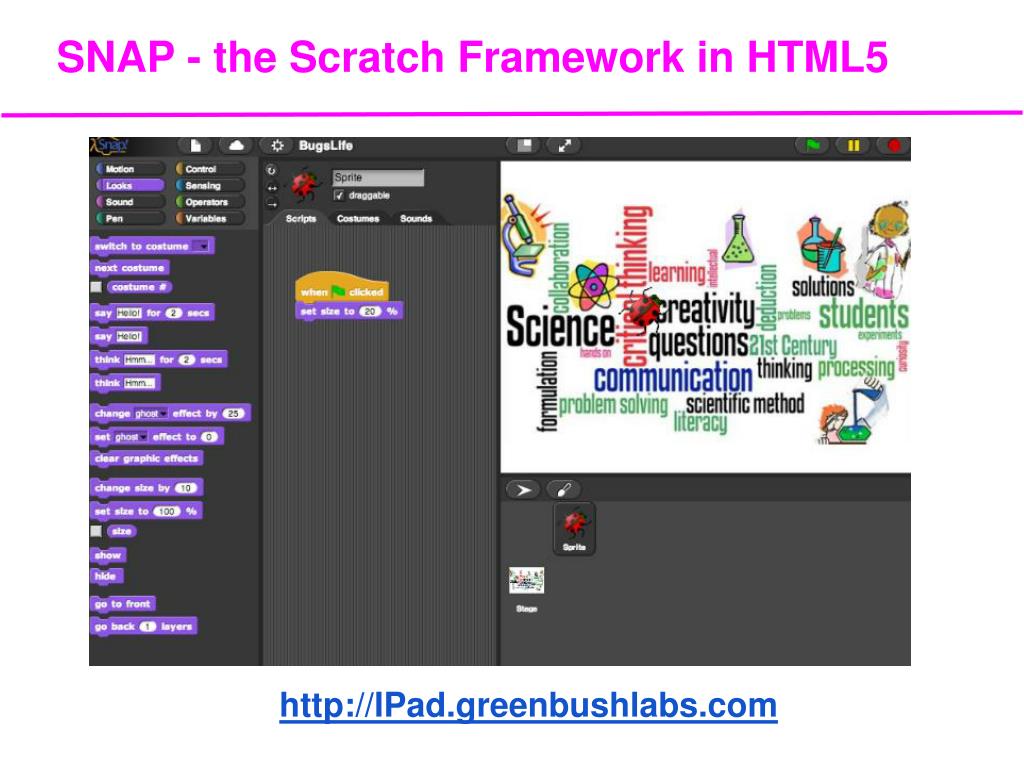This screenshot has width=1024, height=768.
Task: Select the Sensing category
Action: point(209,185)
